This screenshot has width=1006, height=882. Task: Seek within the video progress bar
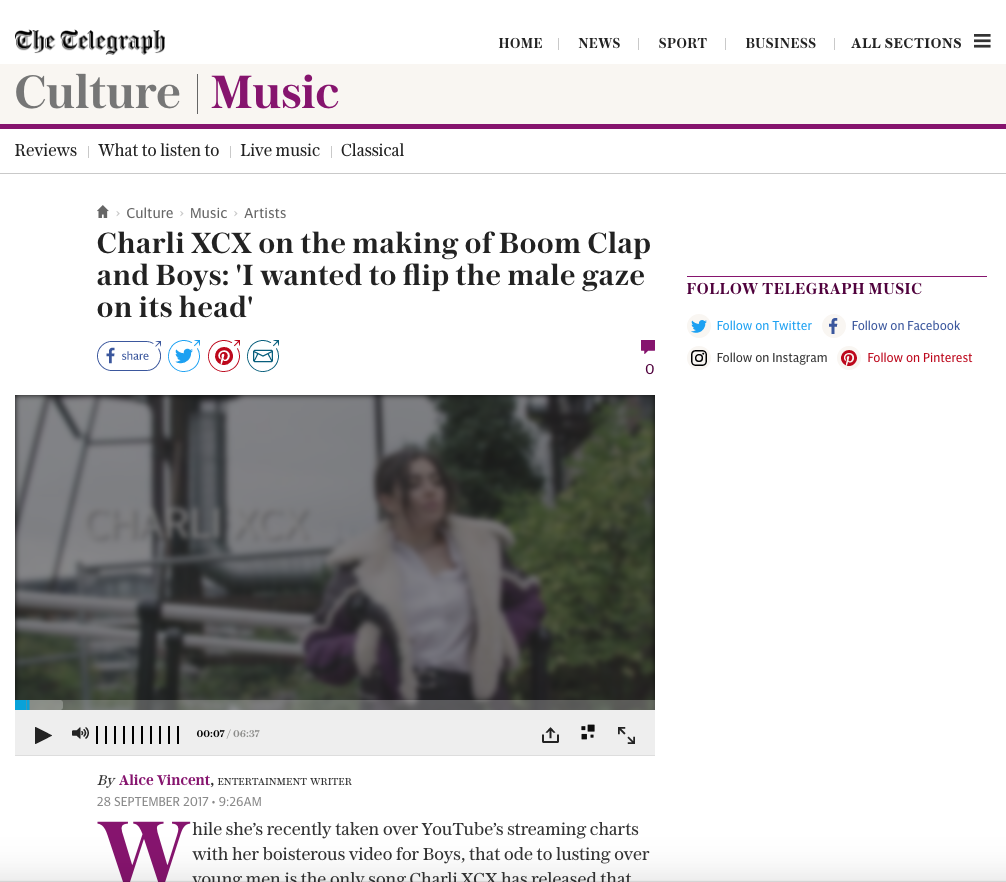point(335,705)
